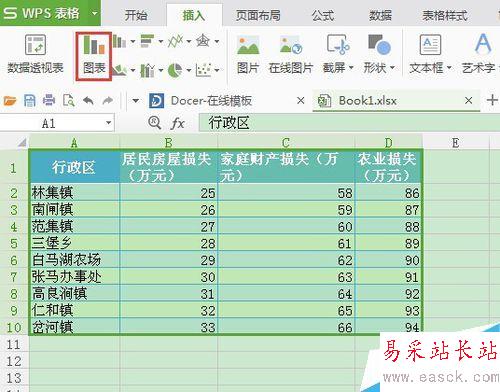Save the workbook with disk icon
The image size is (500, 392).
(30, 100)
